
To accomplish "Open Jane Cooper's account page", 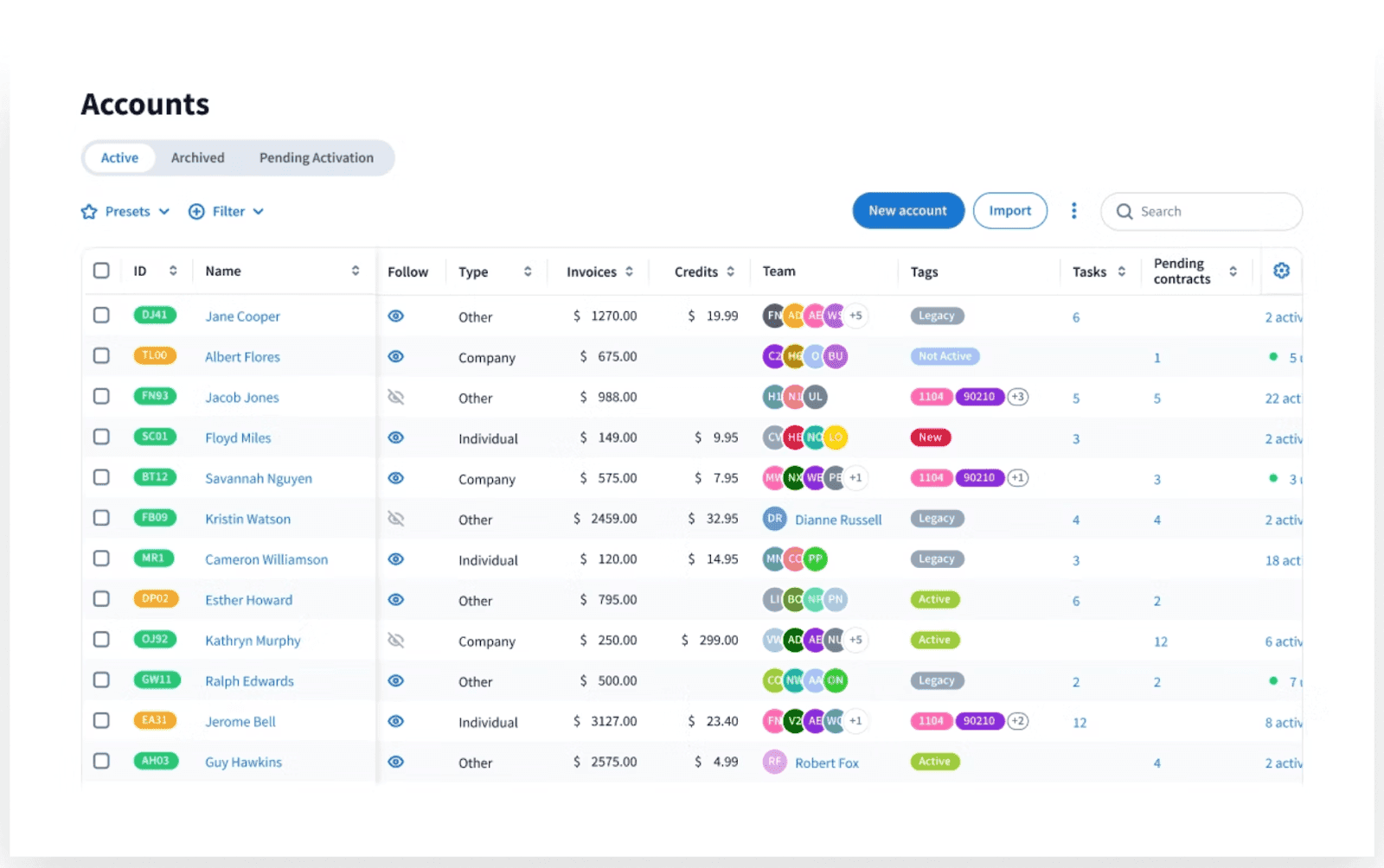I will [x=242, y=316].
